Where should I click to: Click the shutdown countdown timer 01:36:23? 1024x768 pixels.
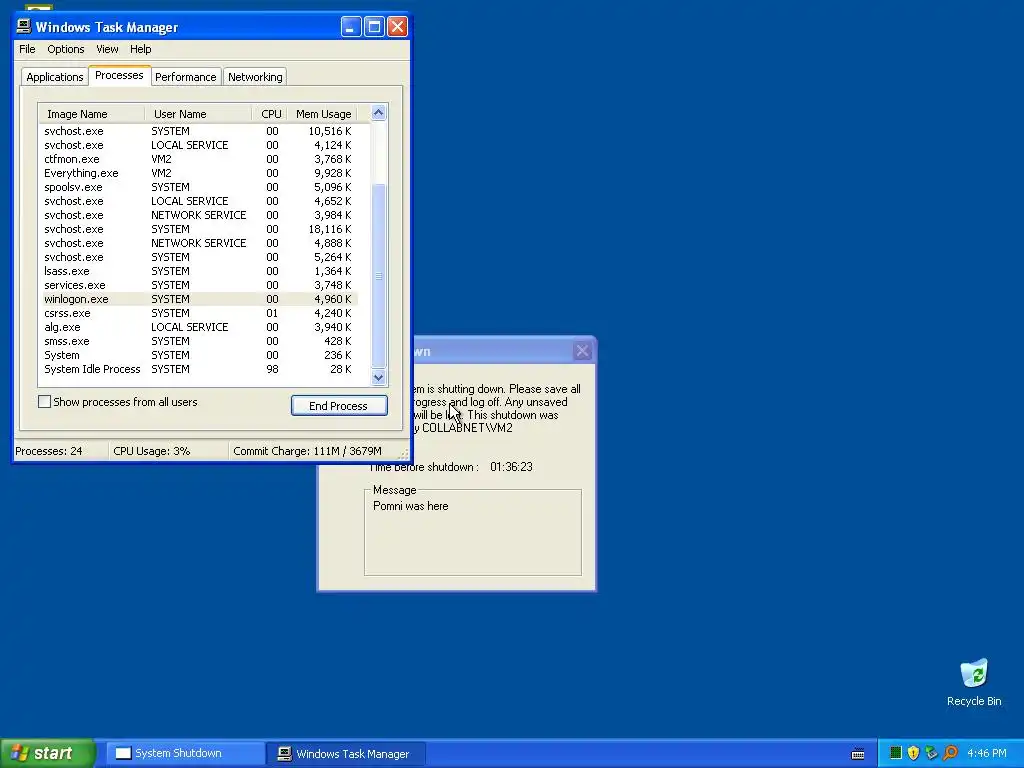[511, 467]
